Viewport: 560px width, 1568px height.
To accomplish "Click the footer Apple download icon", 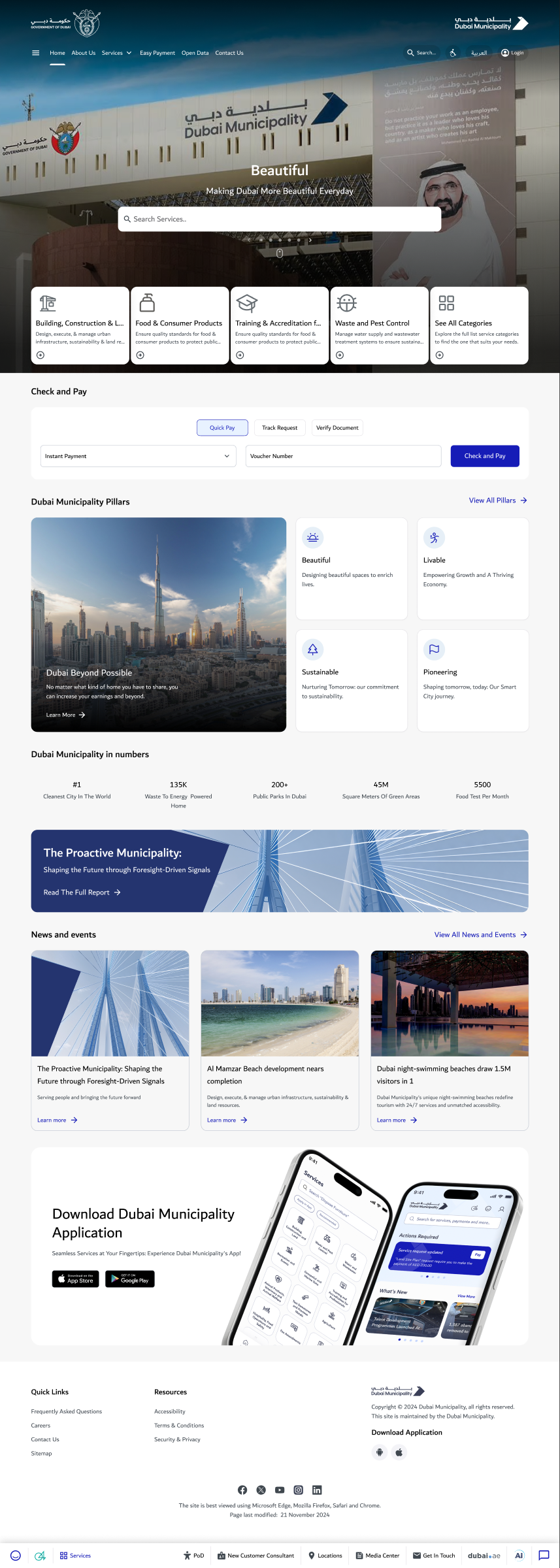I will click(399, 1452).
